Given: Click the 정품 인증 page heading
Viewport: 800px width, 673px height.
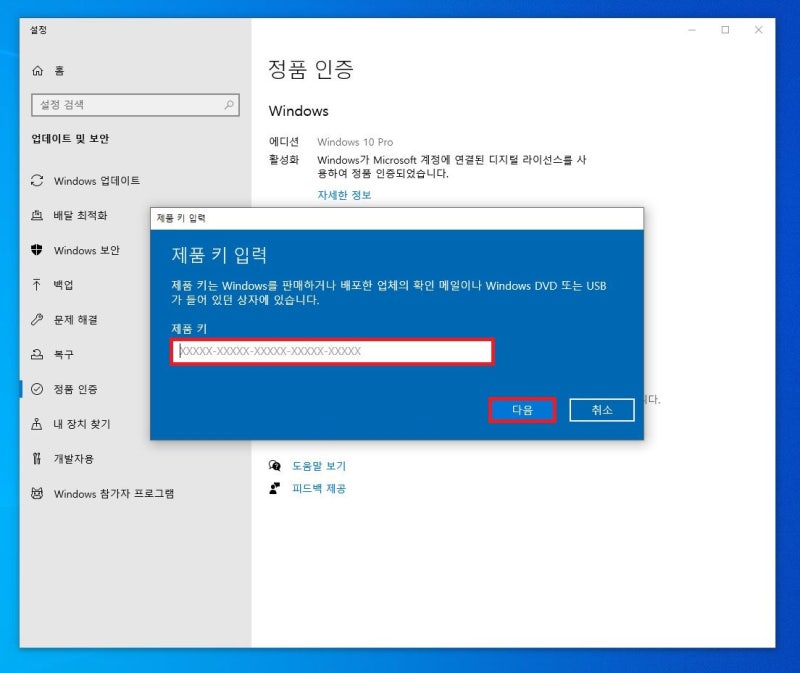Looking at the screenshot, I should (x=311, y=69).
